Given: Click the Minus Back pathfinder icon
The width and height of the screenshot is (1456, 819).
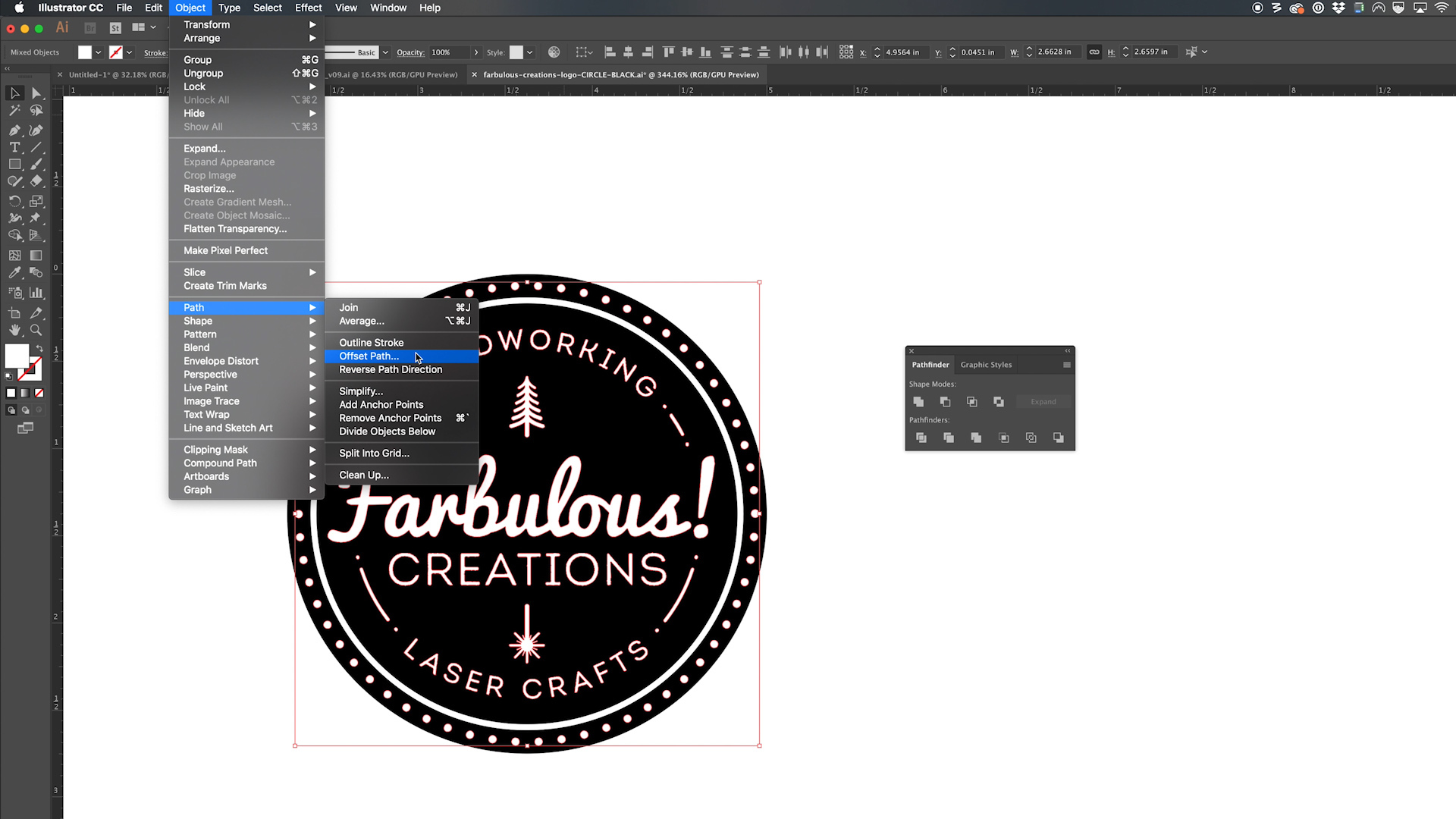Looking at the screenshot, I should click(x=1058, y=438).
